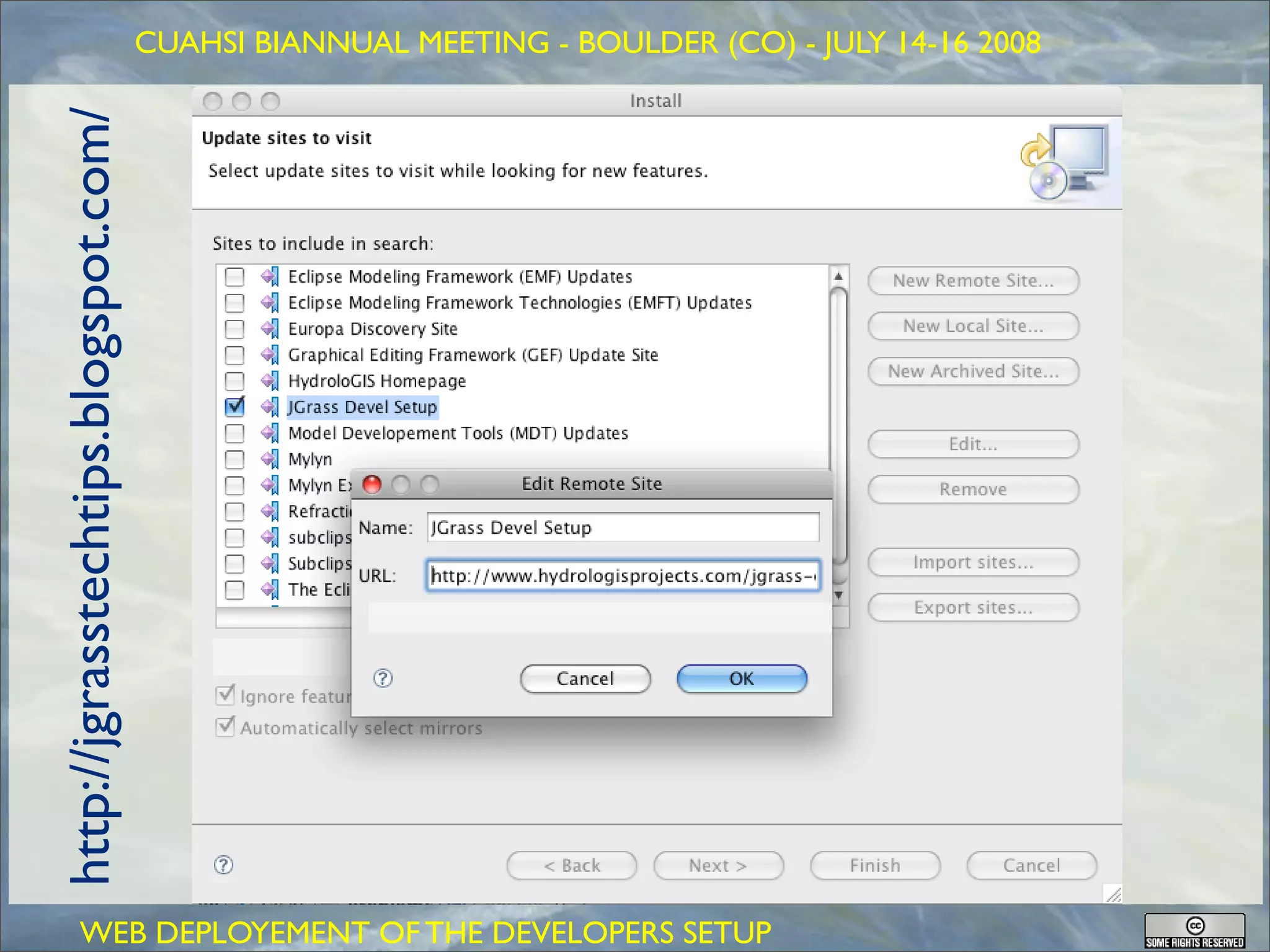The width and height of the screenshot is (1270, 952).
Task: Uncheck the JGrass Devel Setup checkbox
Action: pos(235,407)
